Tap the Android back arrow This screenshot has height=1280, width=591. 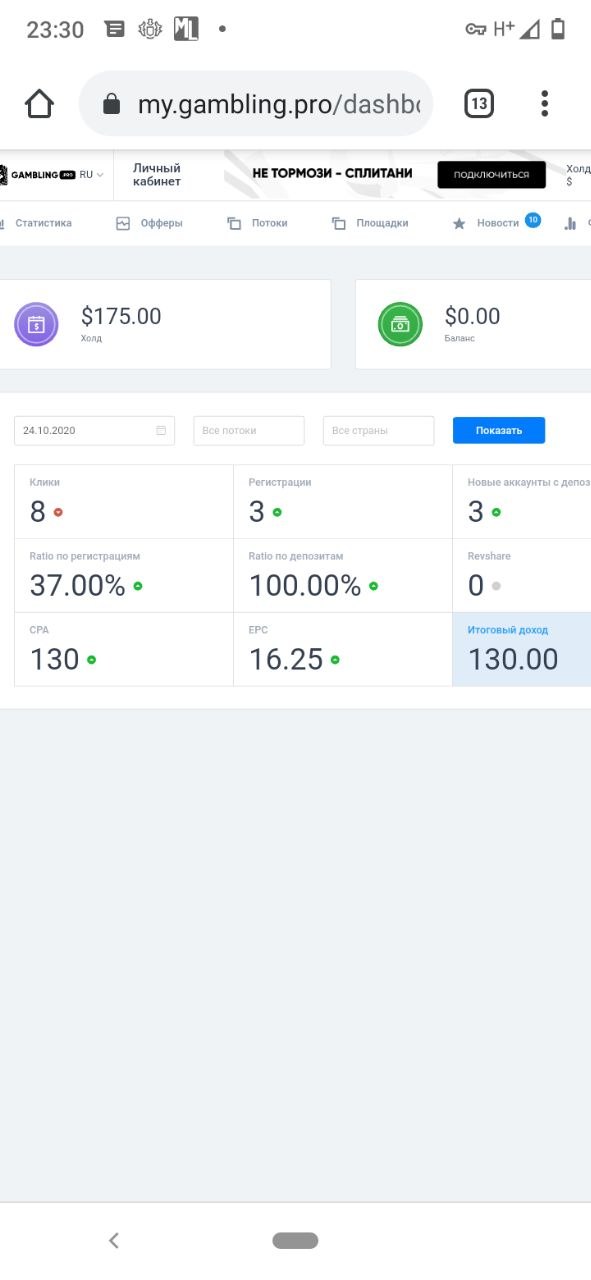114,1240
